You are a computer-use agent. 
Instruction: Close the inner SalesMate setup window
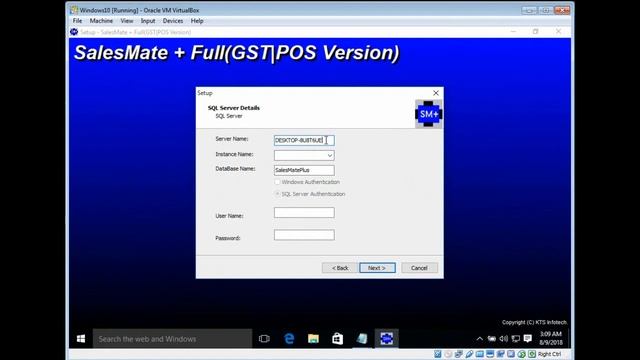[558, 31]
